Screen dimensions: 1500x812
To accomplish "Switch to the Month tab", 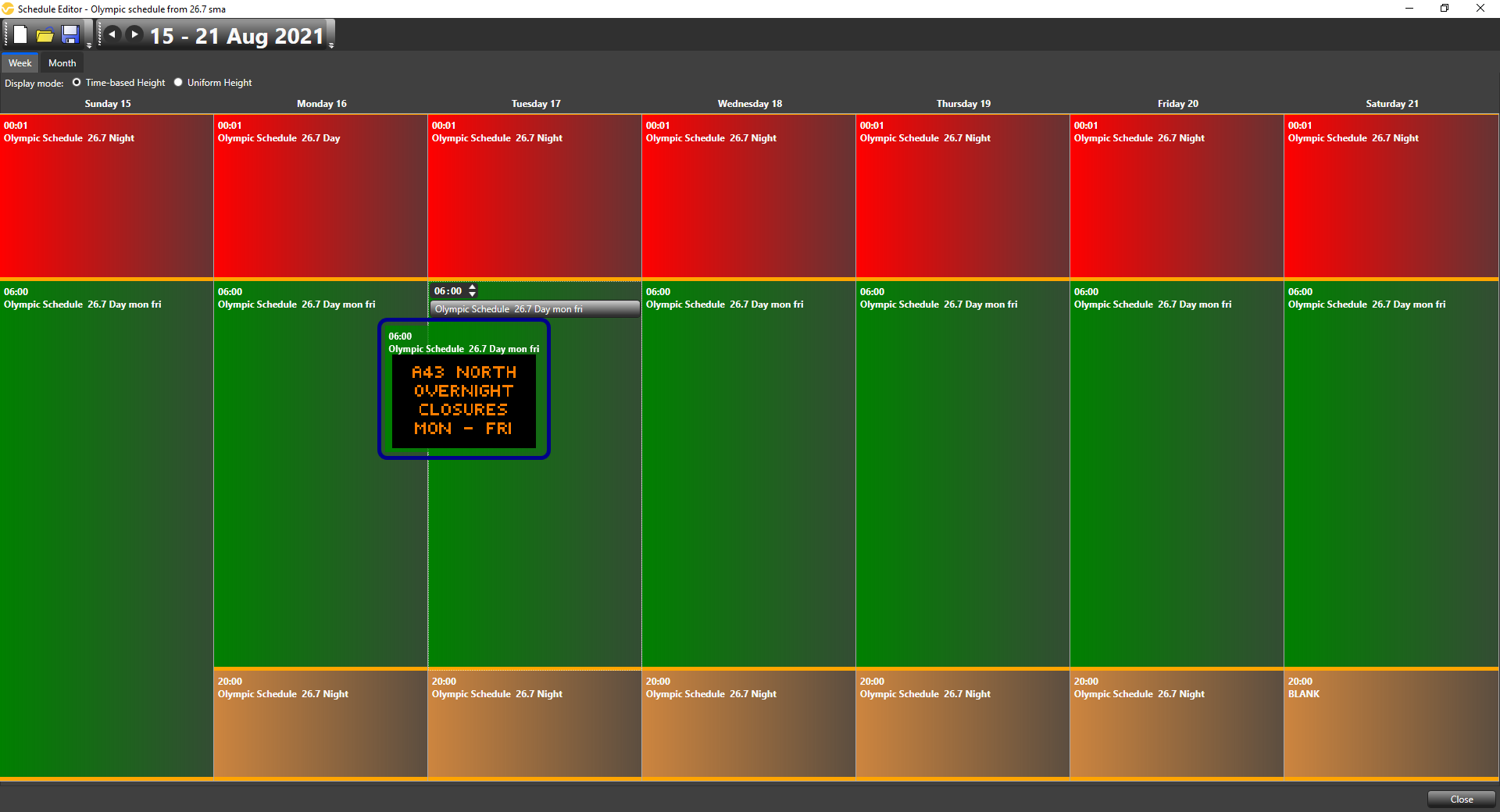I will (x=62, y=63).
